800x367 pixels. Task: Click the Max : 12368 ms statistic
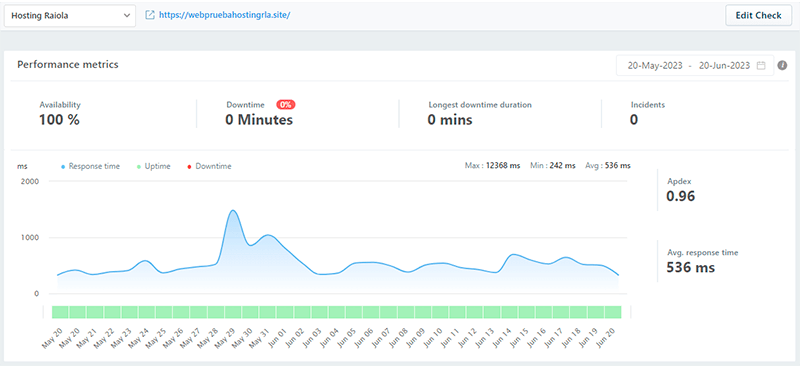(492, 166)
